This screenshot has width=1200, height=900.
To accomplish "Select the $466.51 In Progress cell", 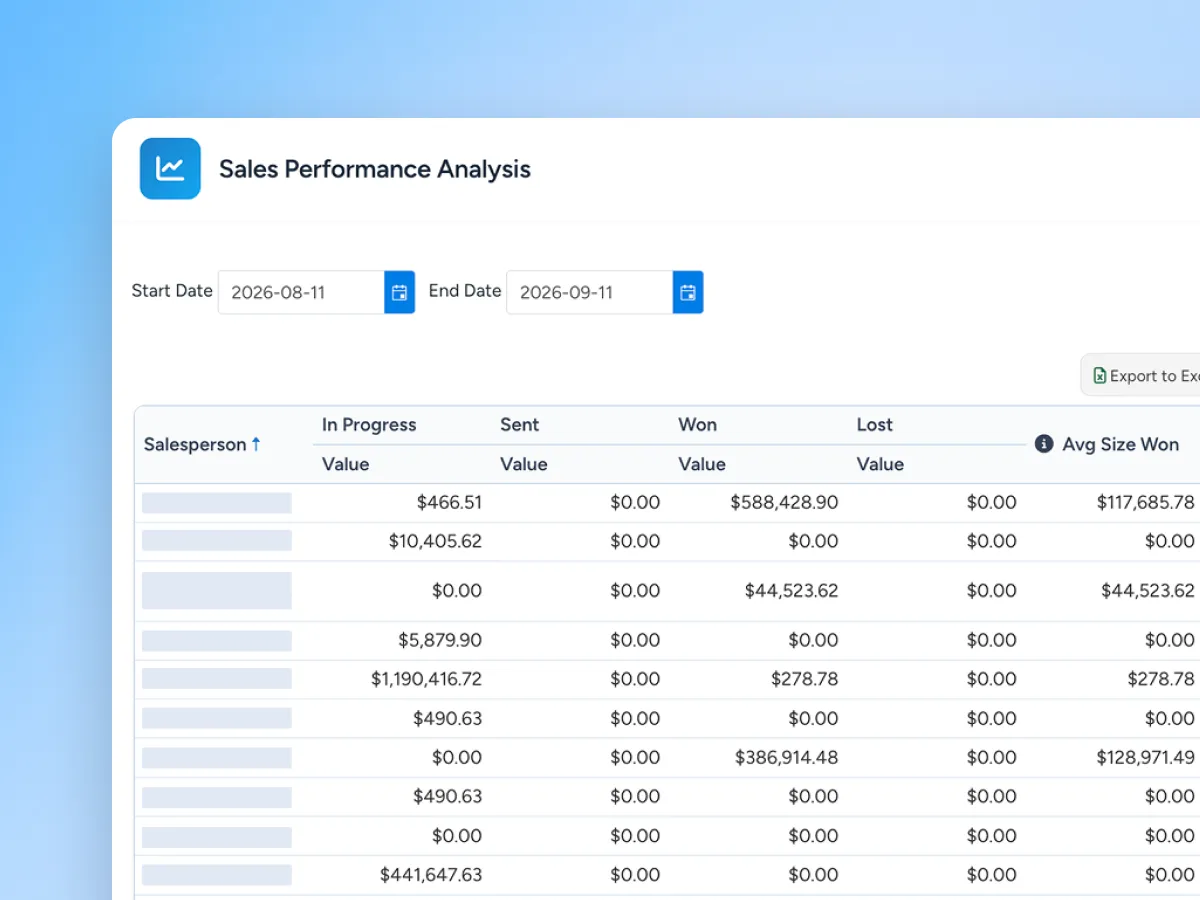I will 449,502.
